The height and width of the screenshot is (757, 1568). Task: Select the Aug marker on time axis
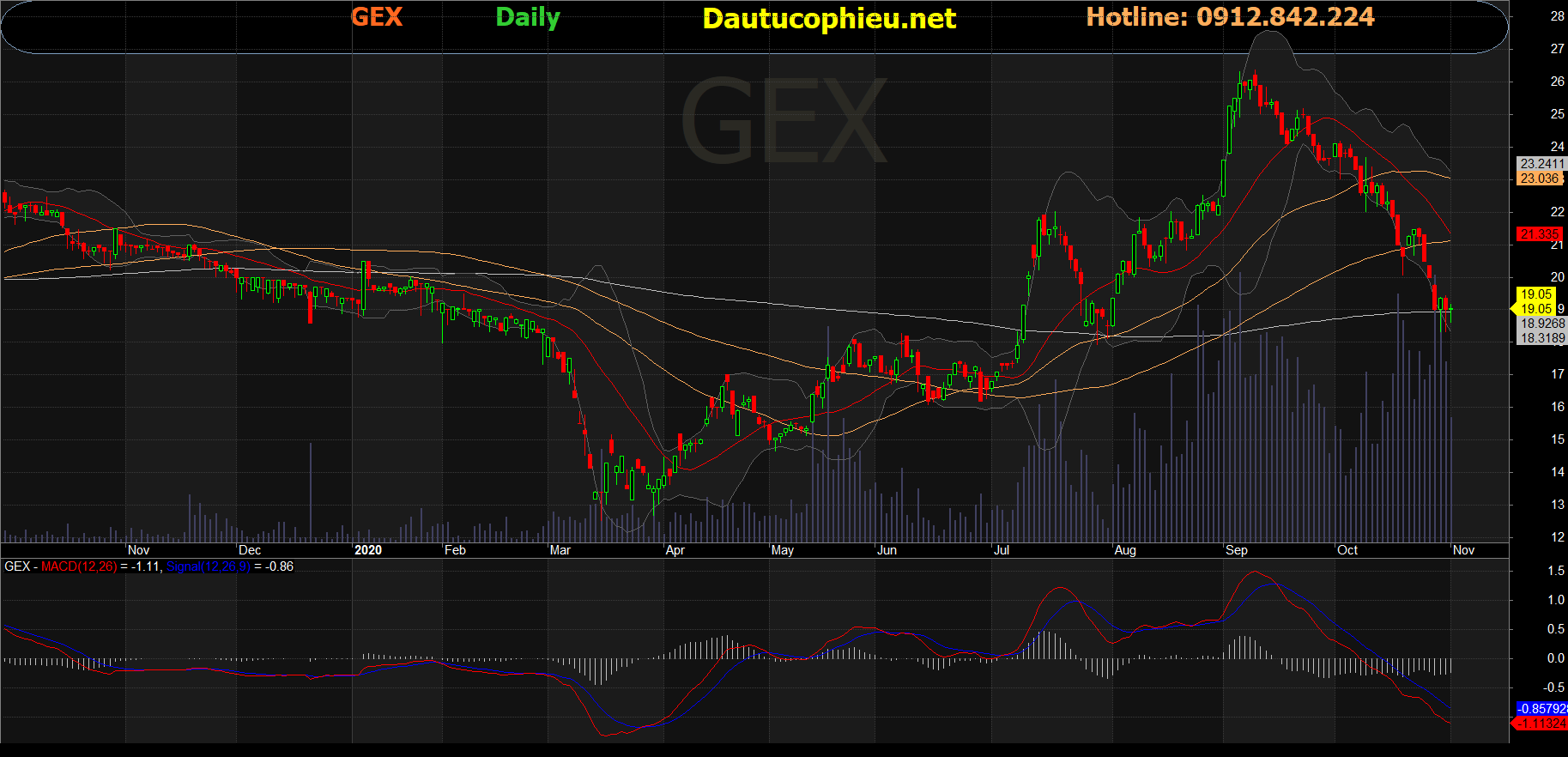pos(1125,550)
